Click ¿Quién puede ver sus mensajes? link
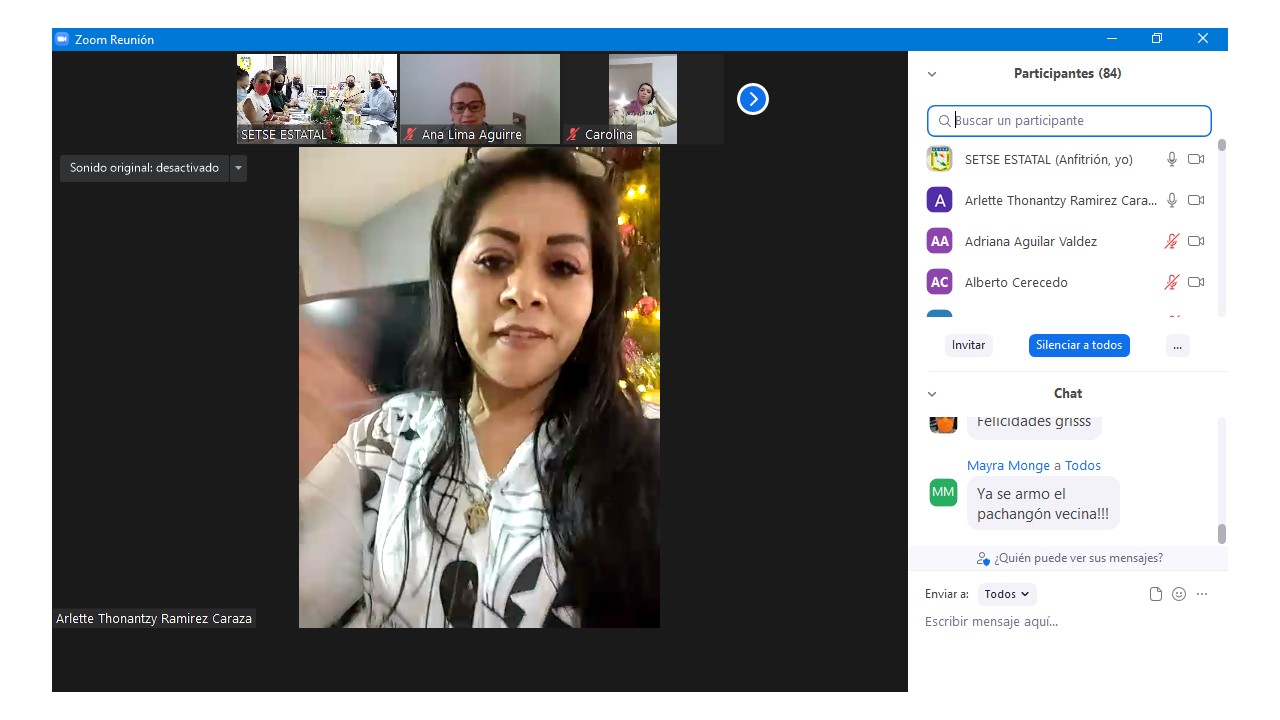This screenshot has width=1280, height=720. click(1078, 558)
